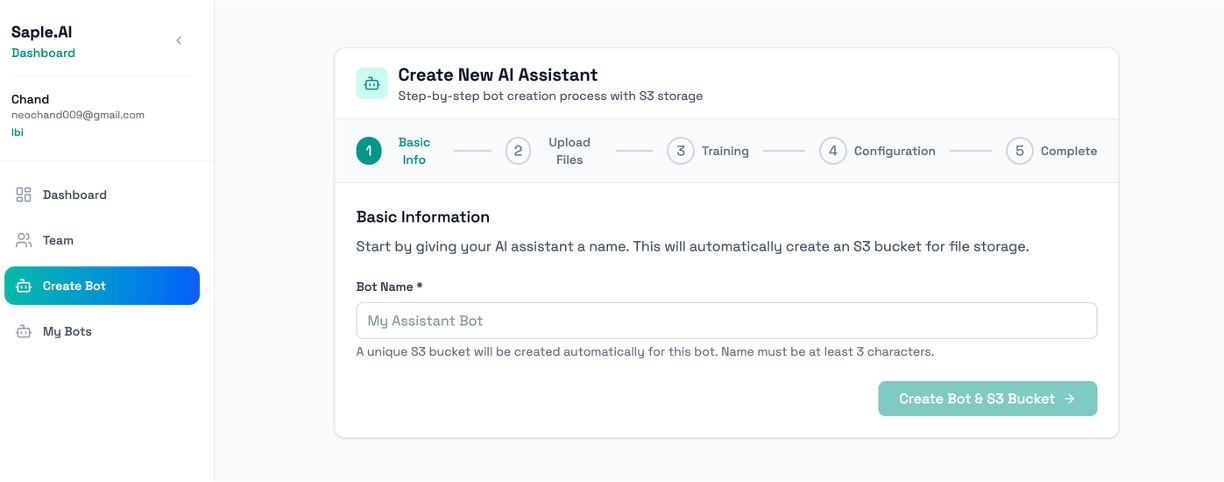This screenshot has height=482, width=1224.
Task: Click the Team people icon
Action: coord(24,240)
